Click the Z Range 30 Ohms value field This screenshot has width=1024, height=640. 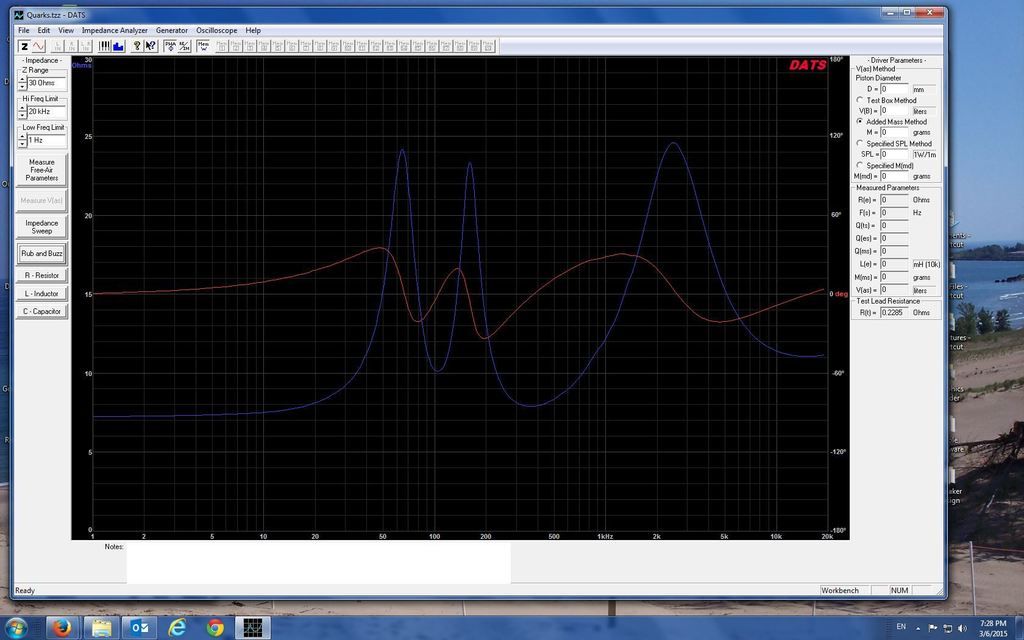(x=47, y=83)
